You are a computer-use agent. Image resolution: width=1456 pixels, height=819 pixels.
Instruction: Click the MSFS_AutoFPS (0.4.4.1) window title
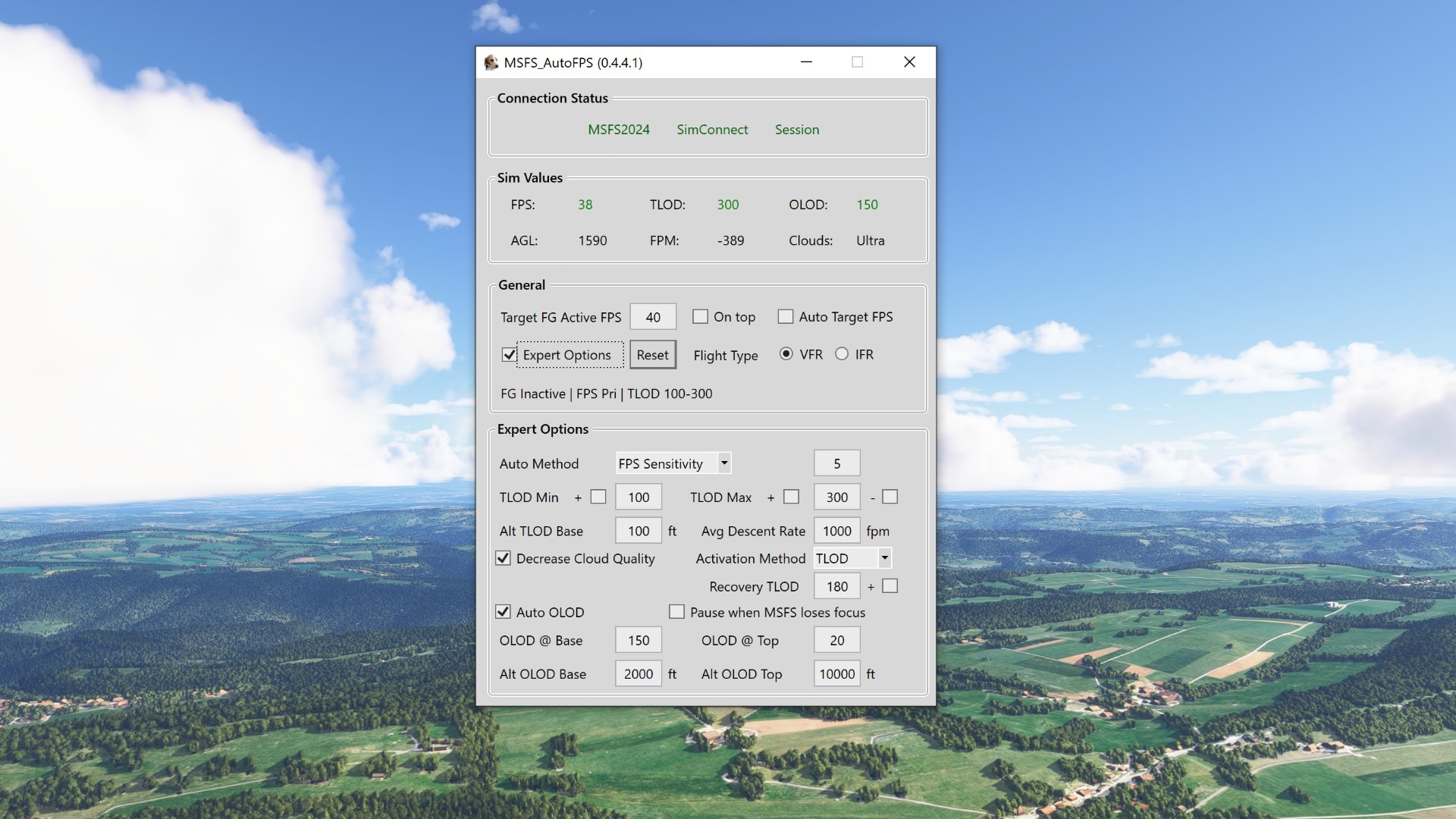pos(573,62)
